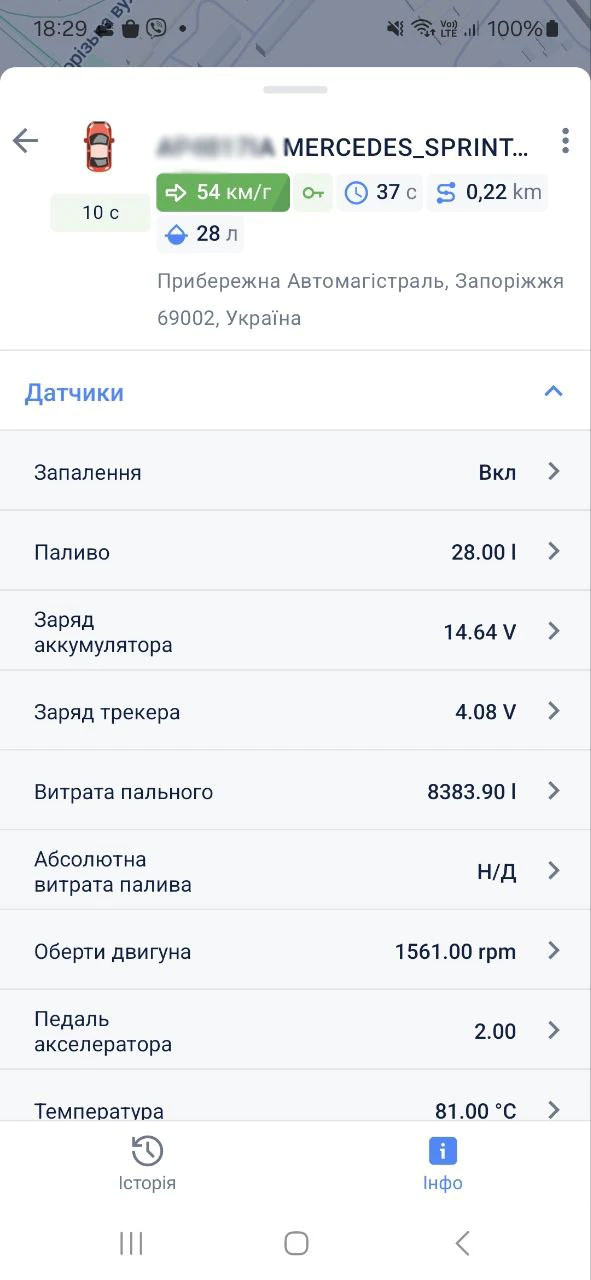Collapse the Датчики section chevron

click(553, 391)
